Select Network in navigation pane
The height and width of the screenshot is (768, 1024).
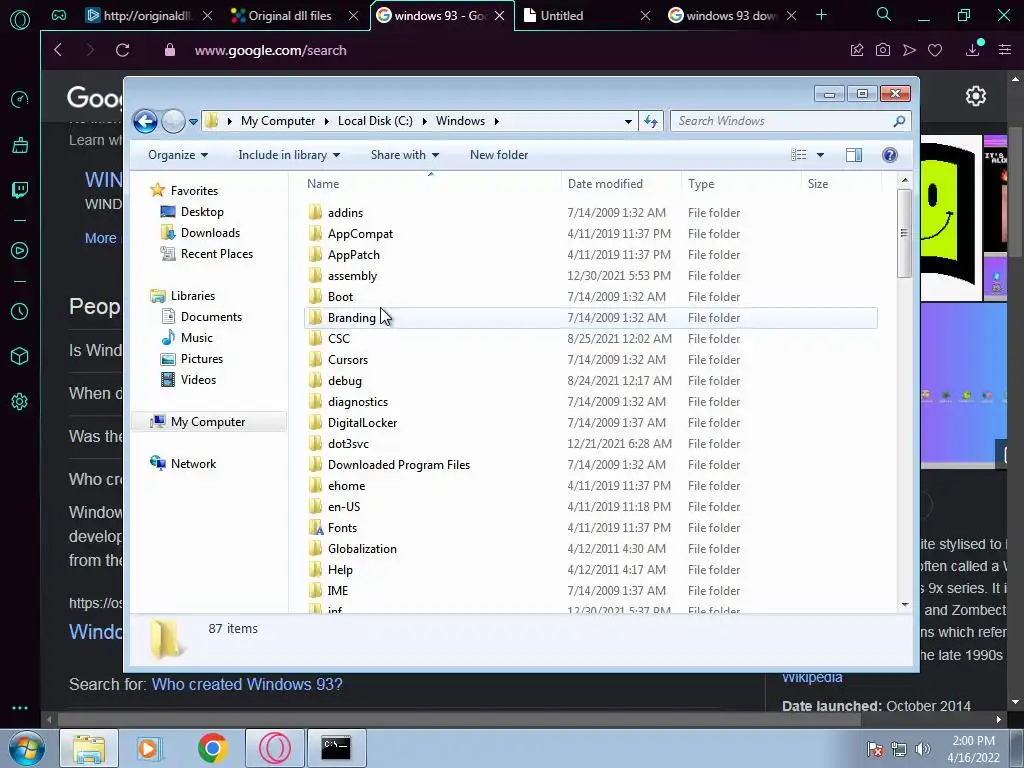(x=193, y=464)
